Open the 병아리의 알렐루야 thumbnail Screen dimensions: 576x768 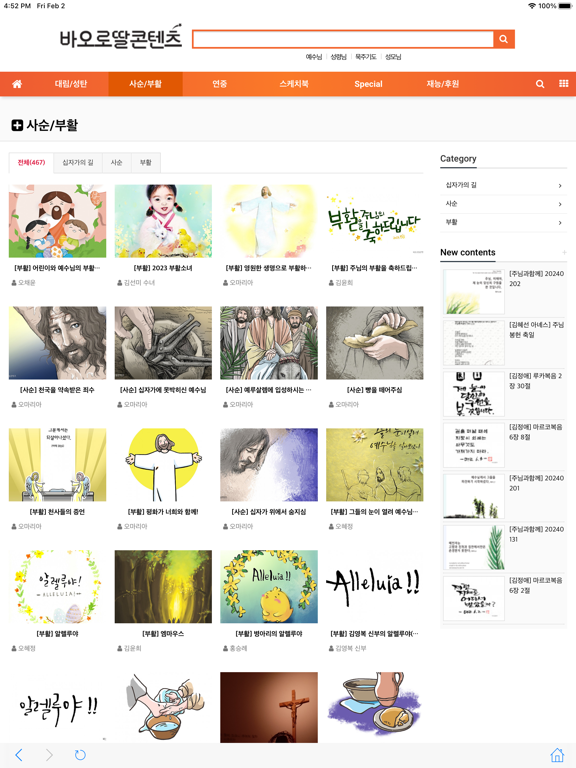click(269, 586)
